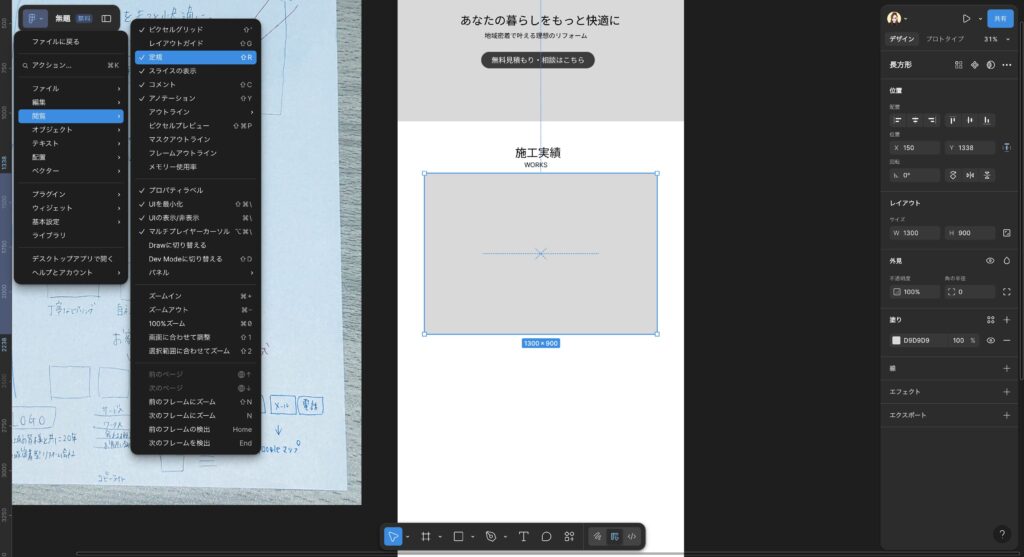Click the Present play icon
Viewport: 1024px width, 557px height.
tap(966, 18)
